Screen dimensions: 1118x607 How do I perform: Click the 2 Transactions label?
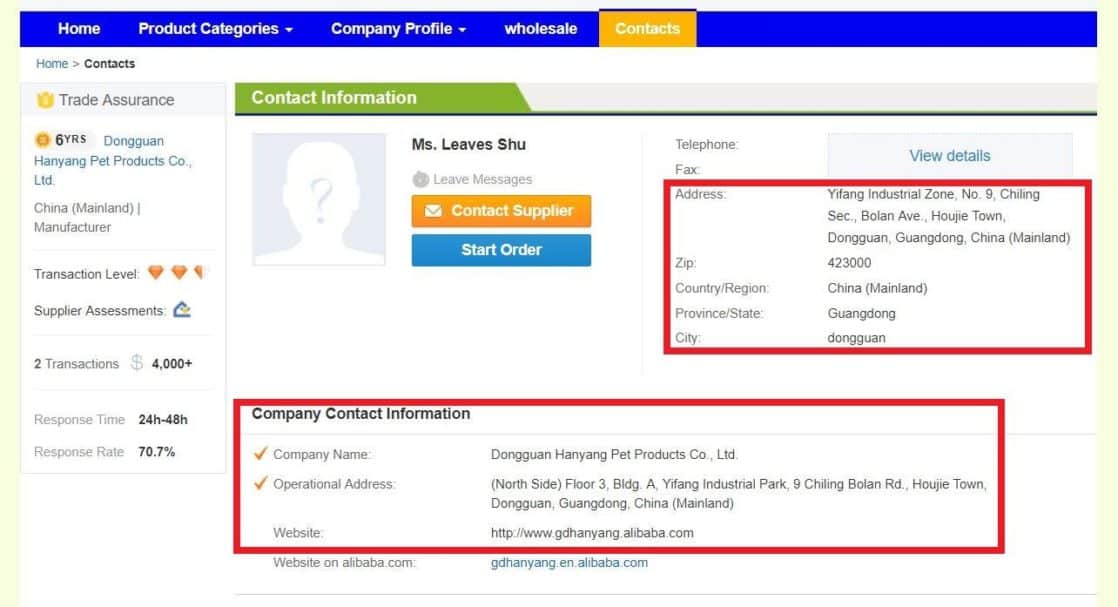(76, 364)
